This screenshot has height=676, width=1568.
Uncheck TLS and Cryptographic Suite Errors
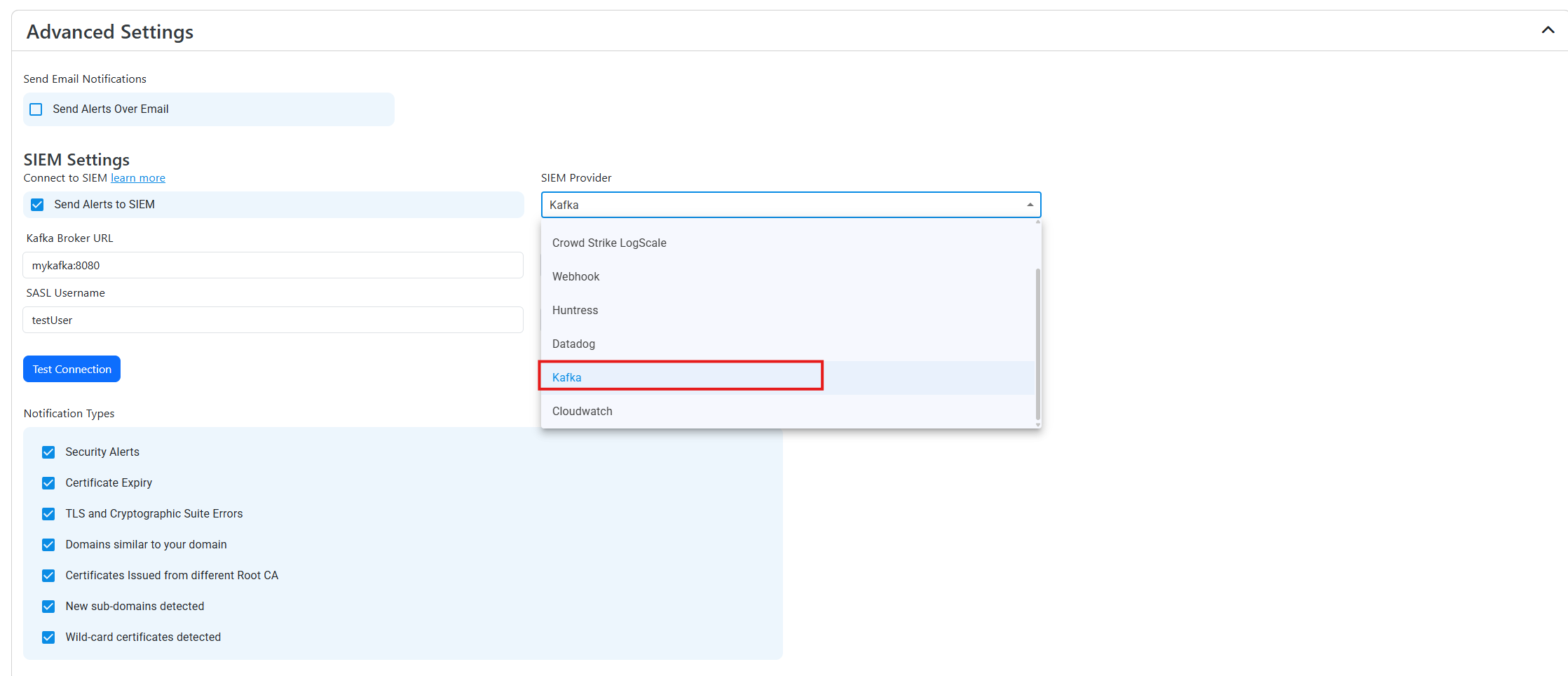[x=48, y=513]
